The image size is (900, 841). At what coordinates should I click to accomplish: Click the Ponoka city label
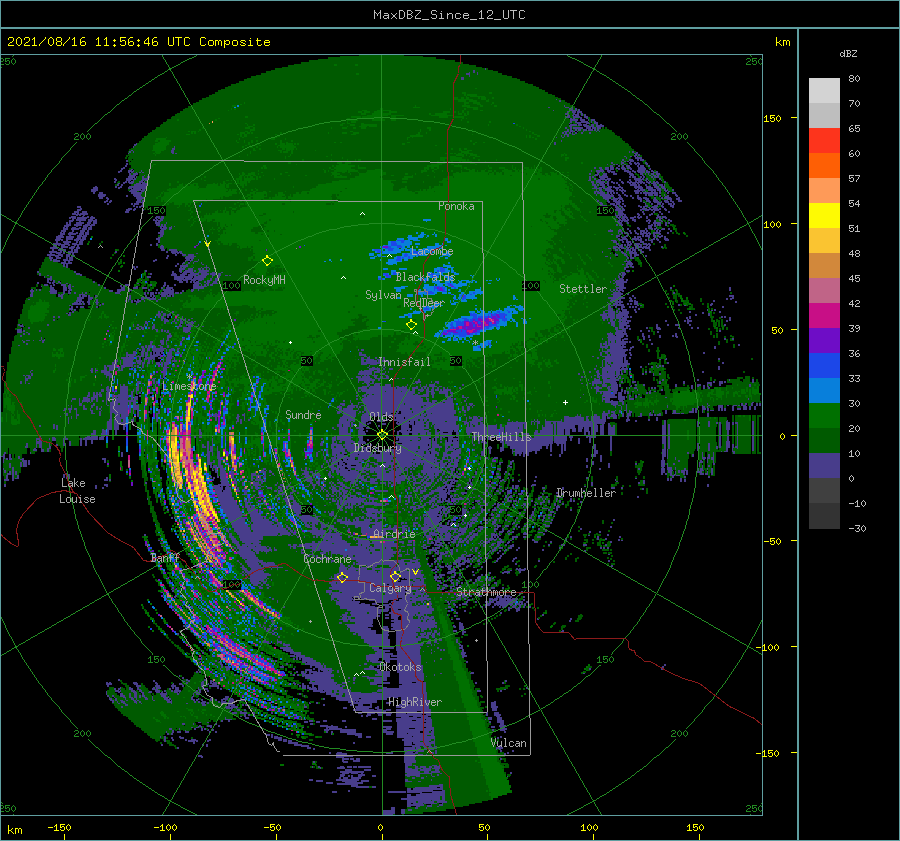point(456,206)
